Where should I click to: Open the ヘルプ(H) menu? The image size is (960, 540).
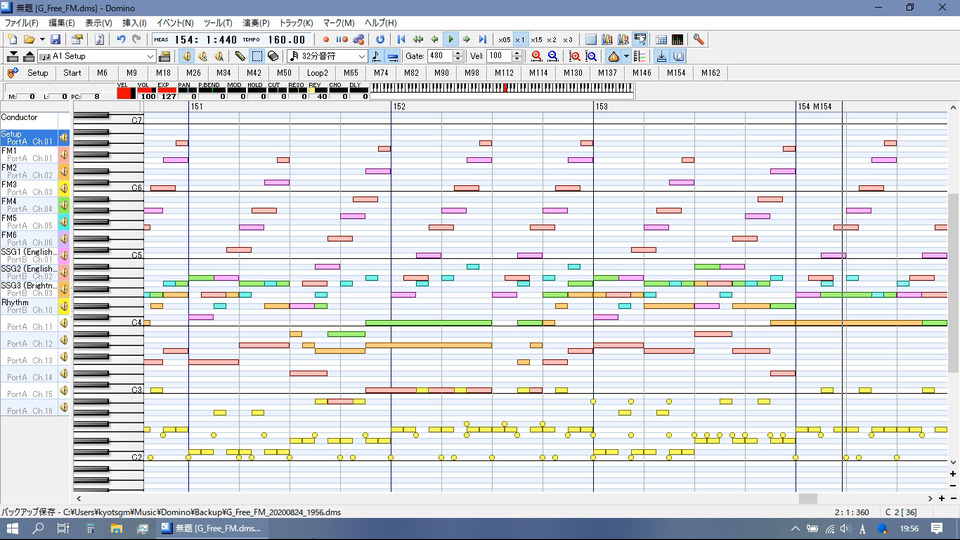click(x=380, y=23)
